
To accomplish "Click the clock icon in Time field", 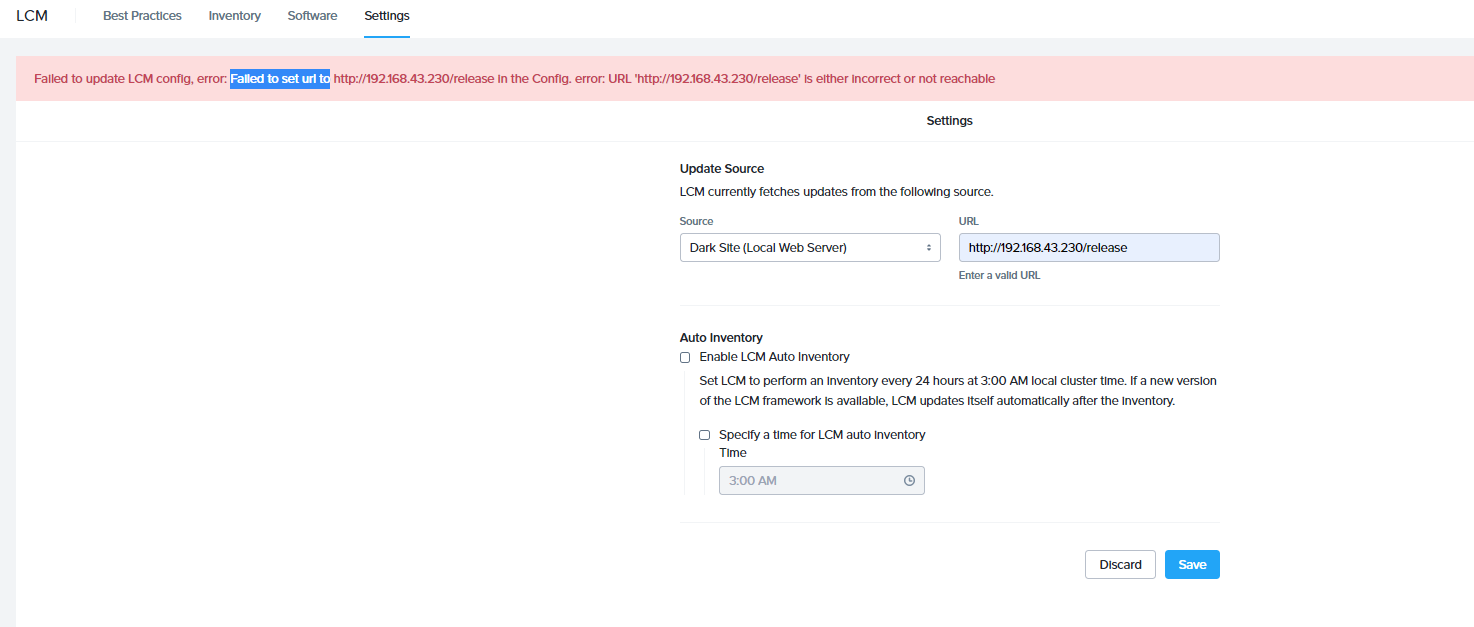I will coord(909,481).
